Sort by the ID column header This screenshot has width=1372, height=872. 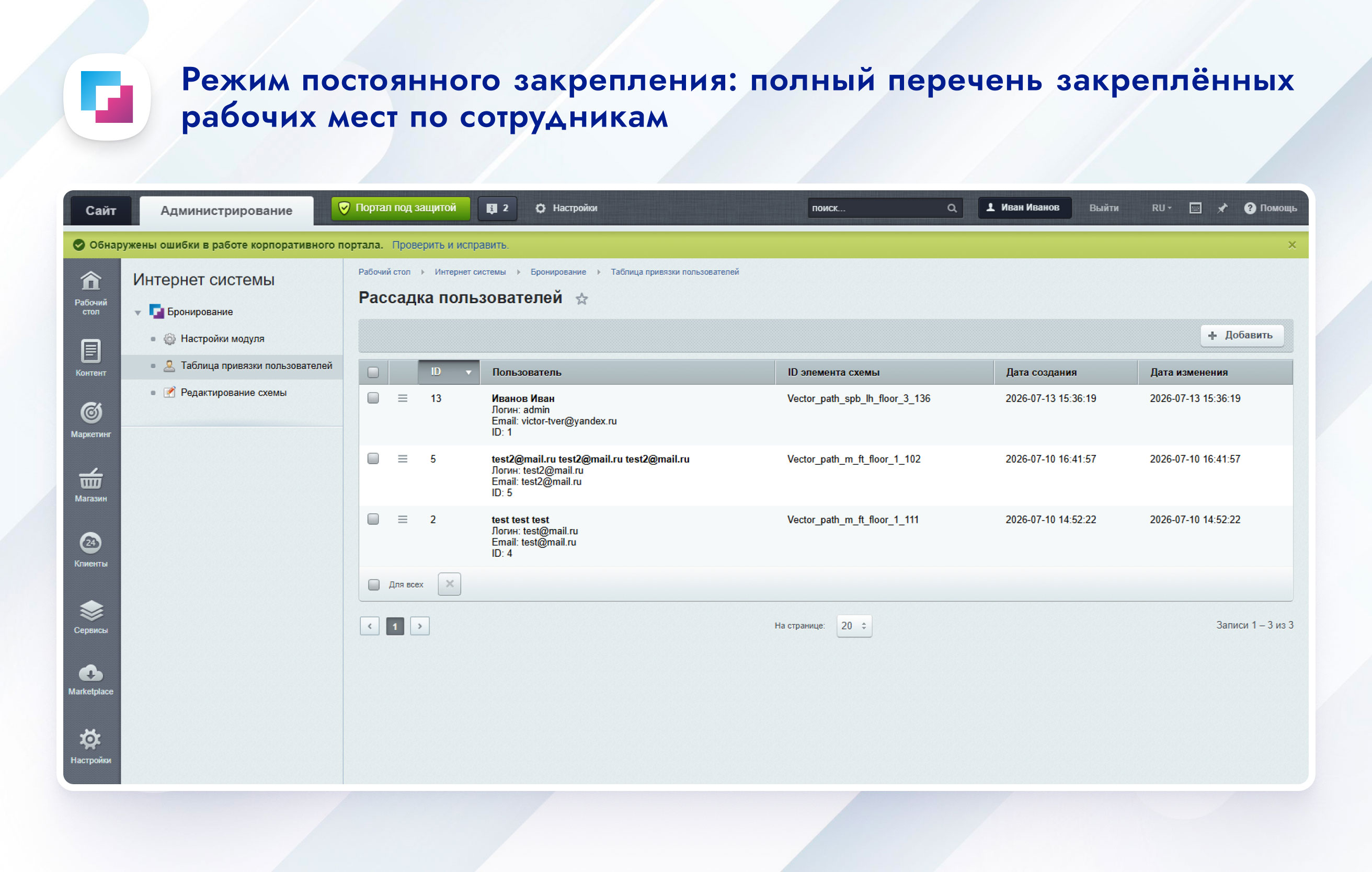[449, 372]
